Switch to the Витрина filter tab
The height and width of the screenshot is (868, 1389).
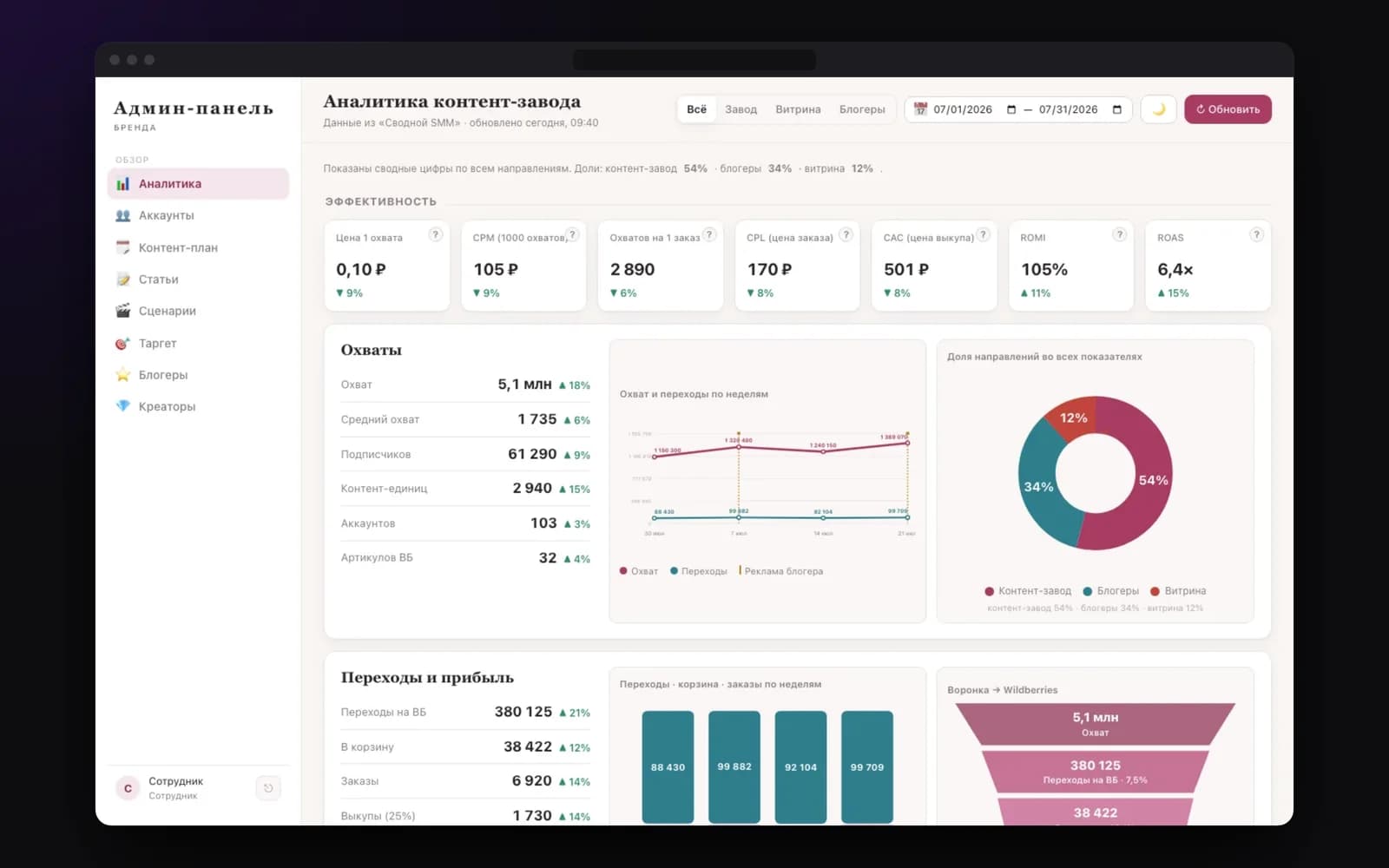point(798,109)
